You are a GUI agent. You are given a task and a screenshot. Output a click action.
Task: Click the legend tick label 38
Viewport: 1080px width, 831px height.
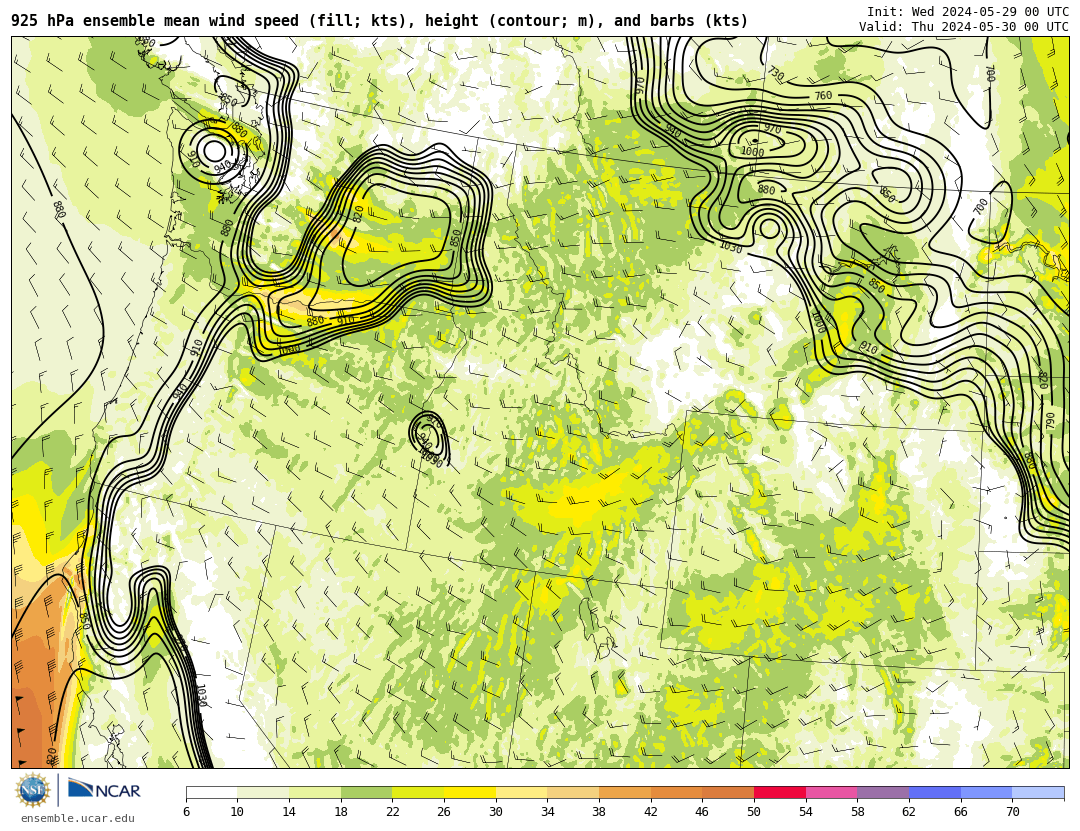point(599,812)
